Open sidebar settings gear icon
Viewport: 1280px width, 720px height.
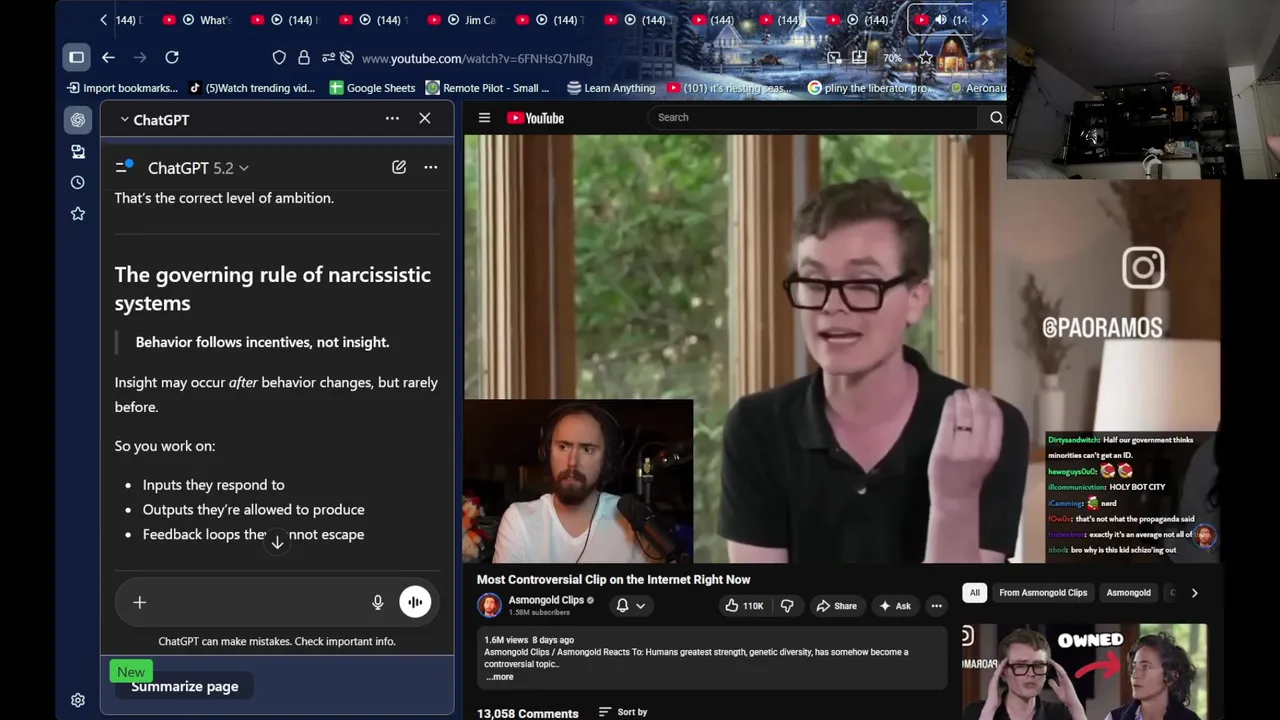click(78, 700)
